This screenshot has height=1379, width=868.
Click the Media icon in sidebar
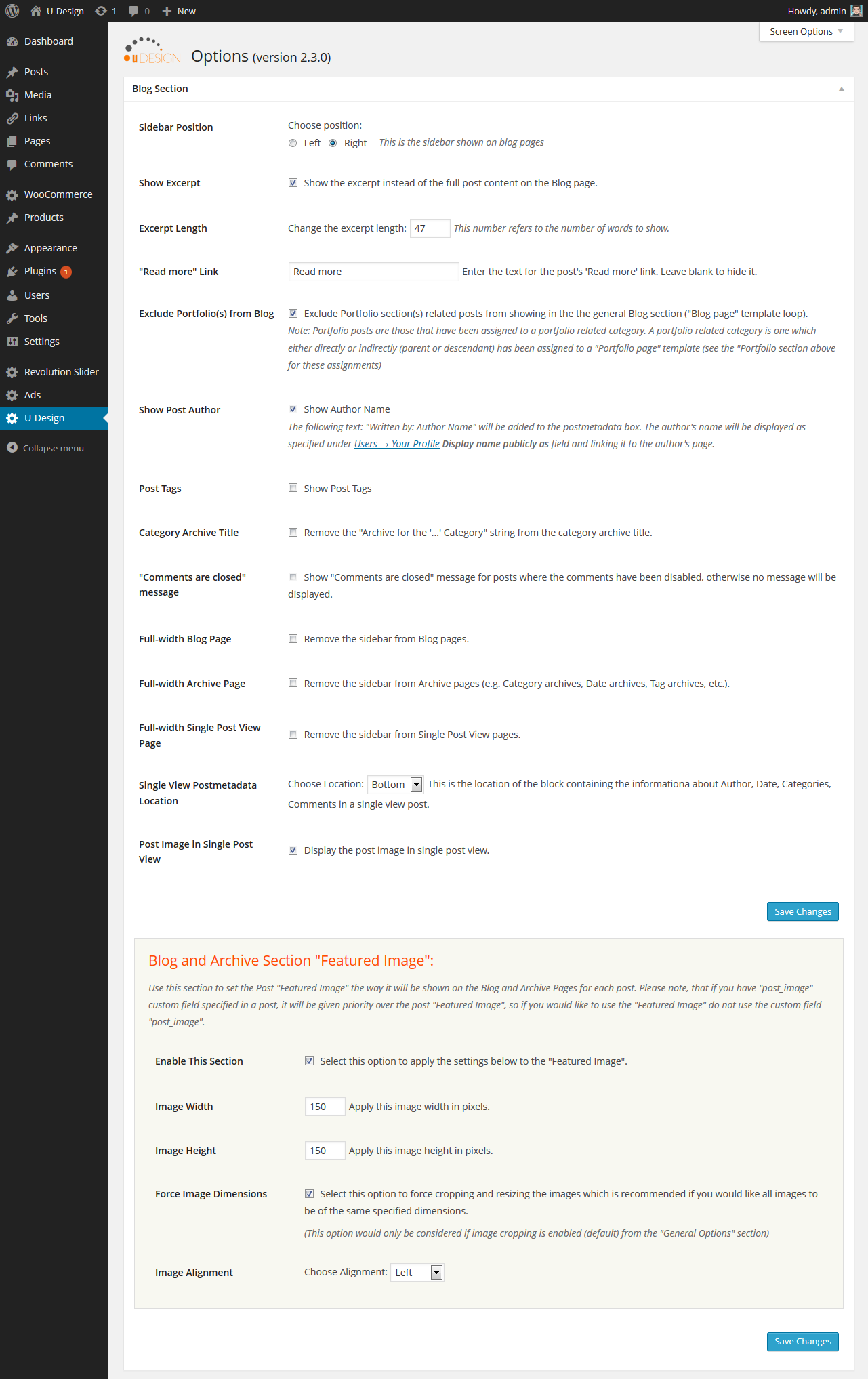[x=12, y=95]
